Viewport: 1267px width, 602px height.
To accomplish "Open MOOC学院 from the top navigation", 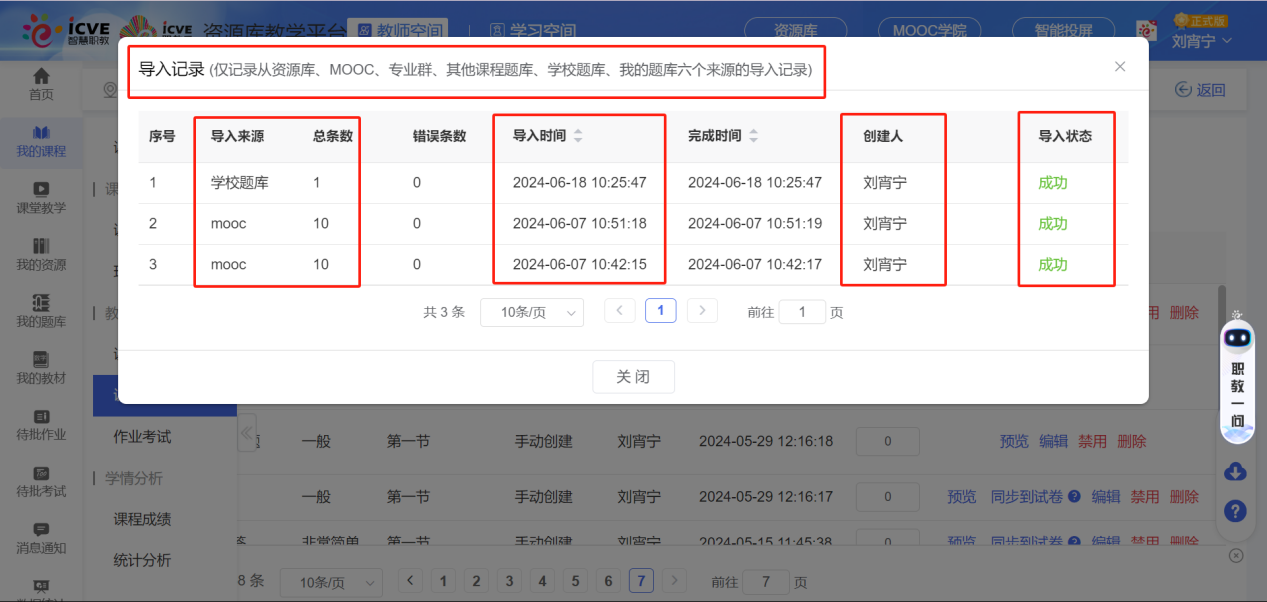I will (x=928, y=30).
